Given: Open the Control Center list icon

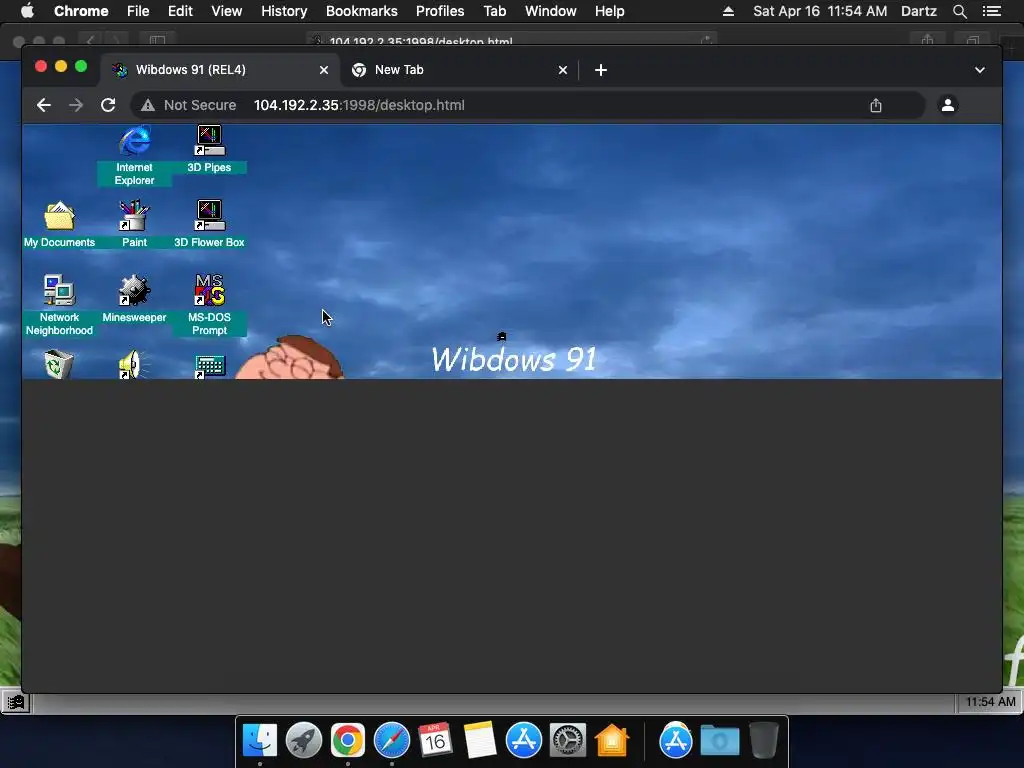Looking at the screenshot, I should coord(992,11).
